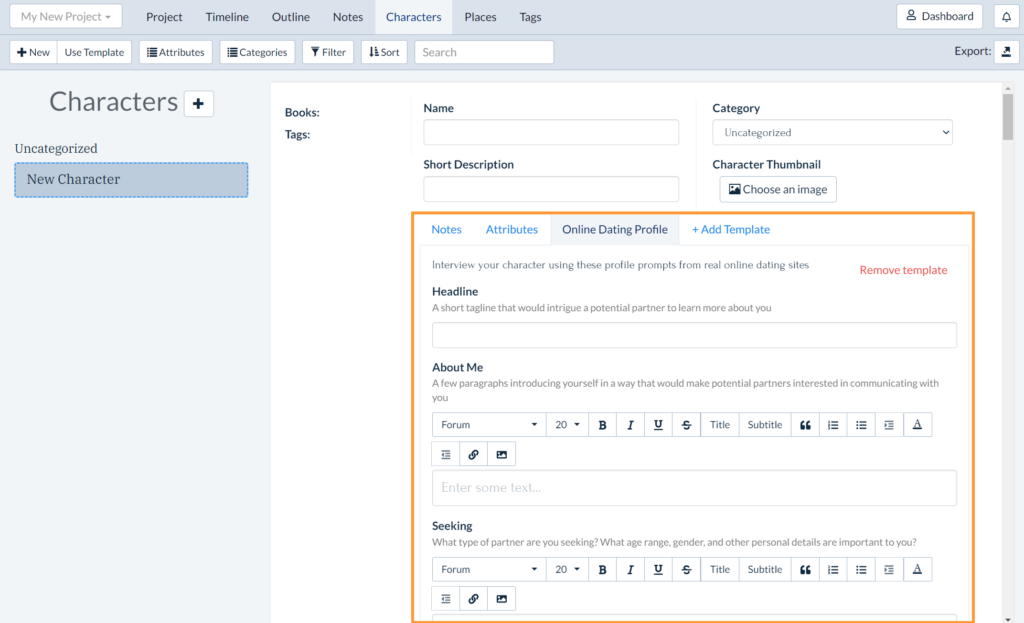The height and width of the screenshot is (623, 1024).
Task: Click the Remove template link
Action: tap(903, 270)
